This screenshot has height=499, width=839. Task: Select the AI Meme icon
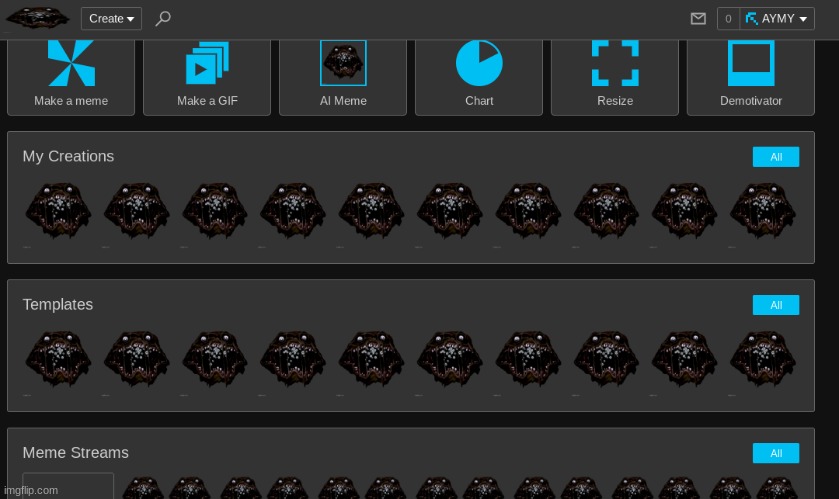[343, 63]
